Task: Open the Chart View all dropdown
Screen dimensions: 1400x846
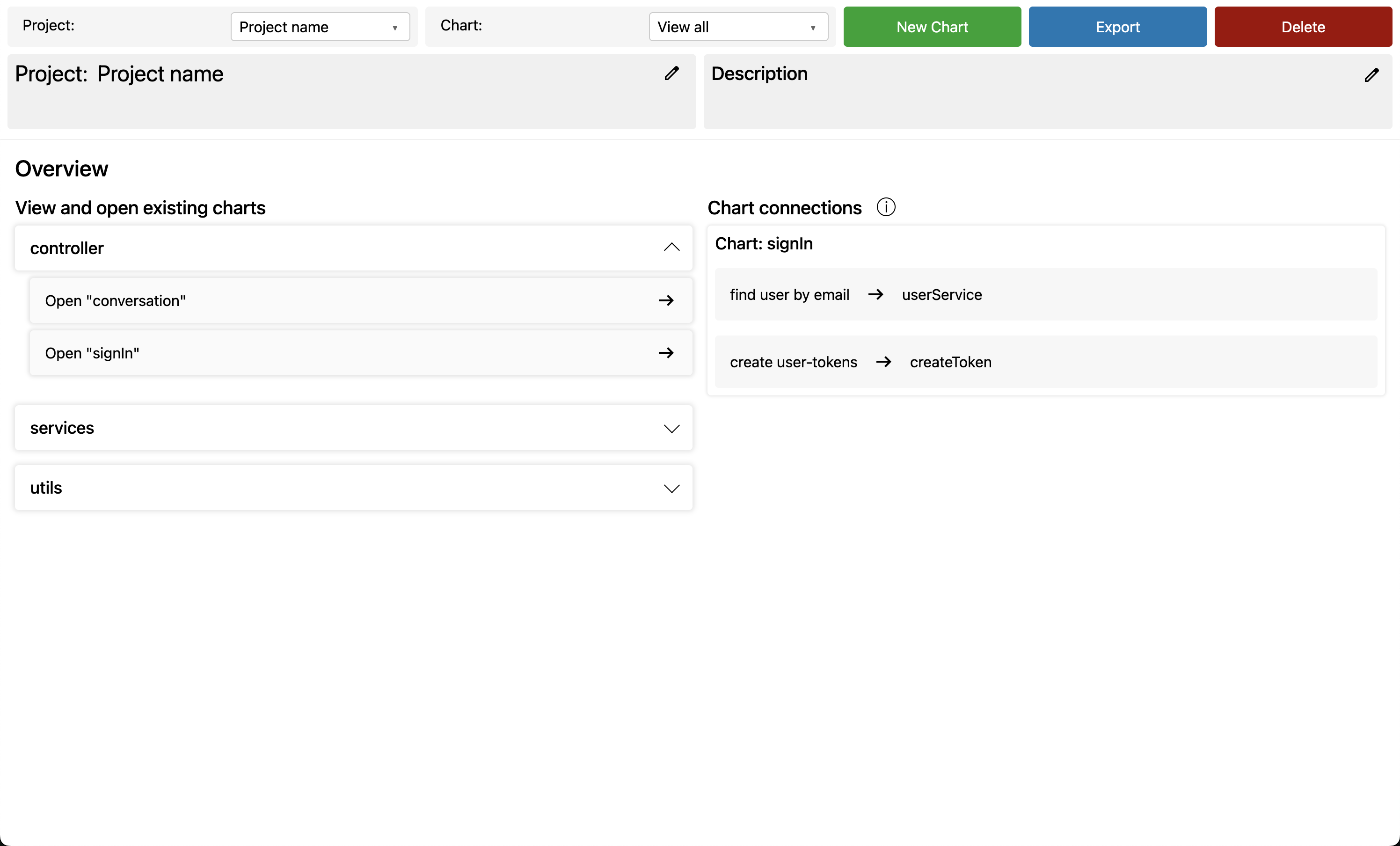Action: (738, 27)
